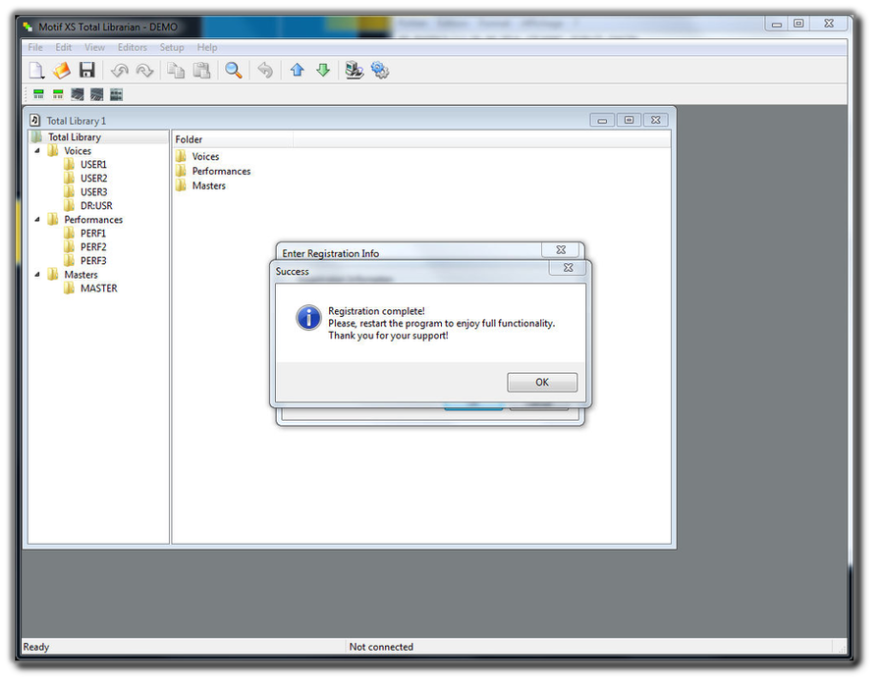Close the Motif XS Total Librarian window
878x685 pixels.
click(x=829, y=24)
